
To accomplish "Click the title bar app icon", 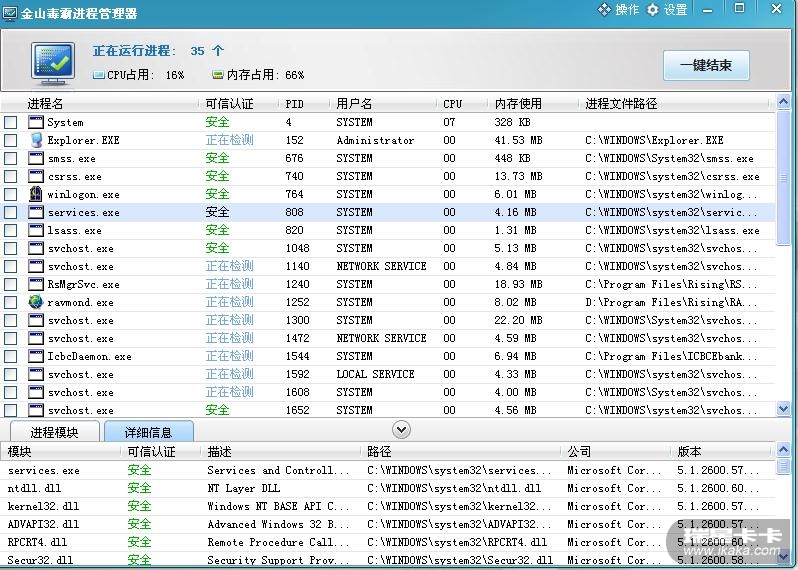I will point(10,13).
